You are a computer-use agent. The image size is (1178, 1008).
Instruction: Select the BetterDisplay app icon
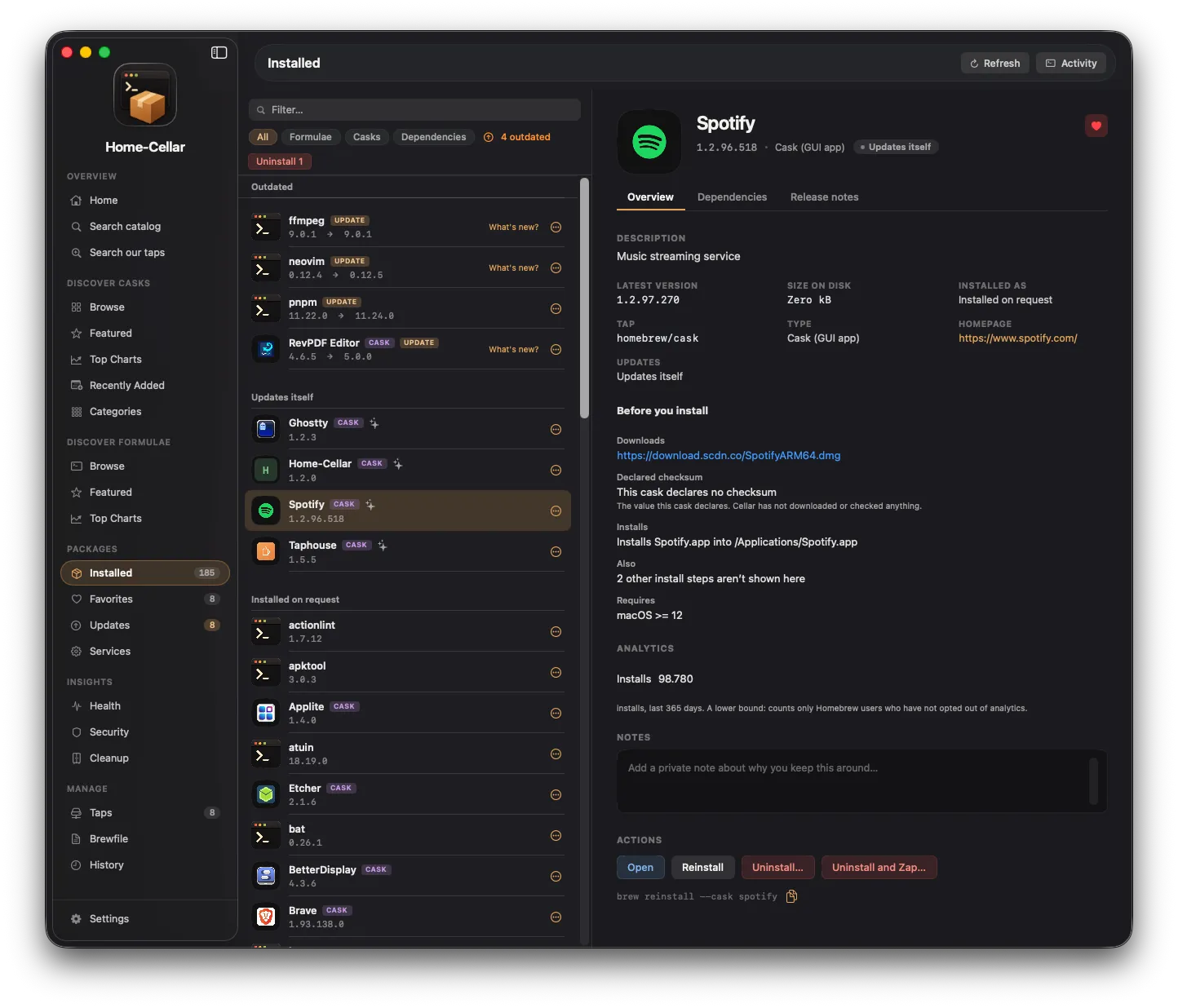click(266, 876)
